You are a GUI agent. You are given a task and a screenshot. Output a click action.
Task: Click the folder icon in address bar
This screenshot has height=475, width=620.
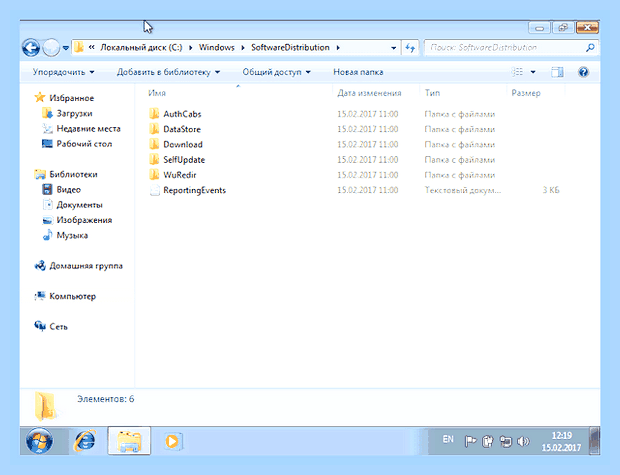point(79,47)
